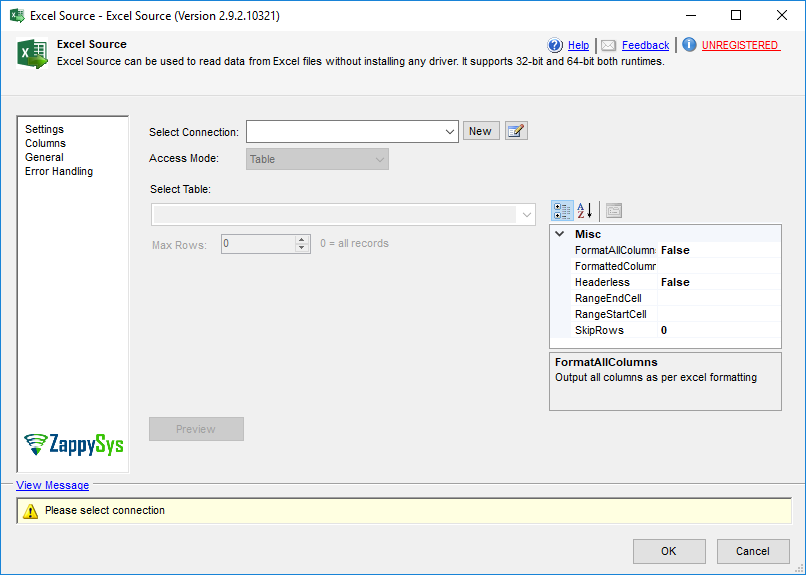Click the ZappySys logo
806x575 pixels.
coord(74,444)
